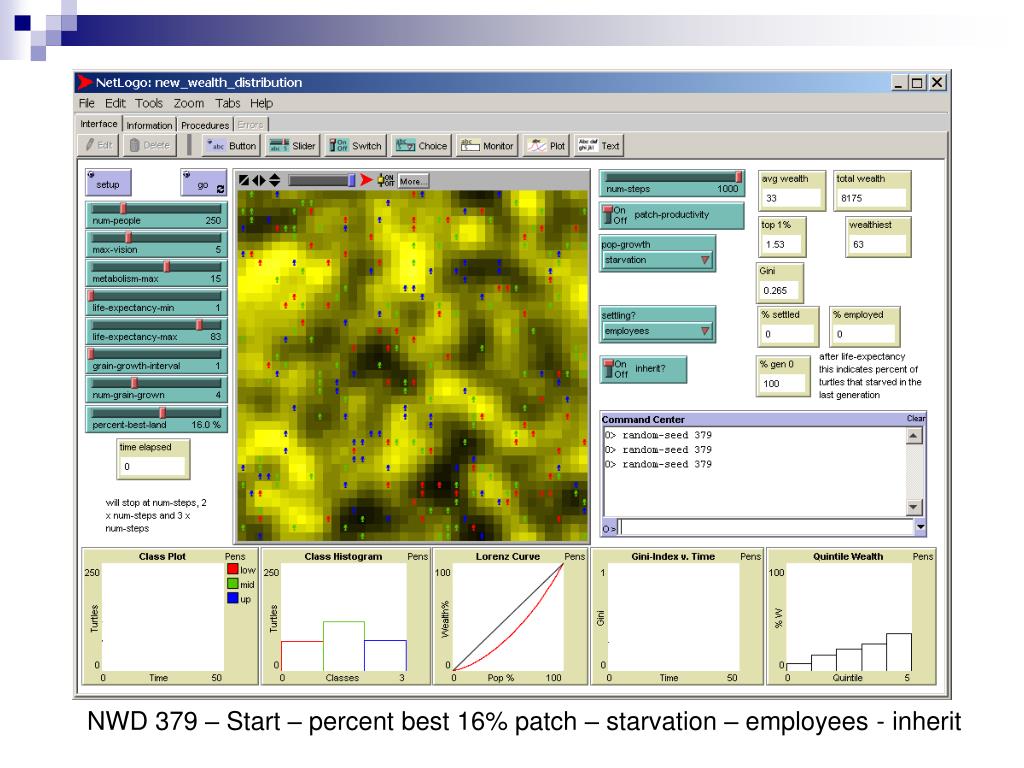Open Quintile Wealth Pens legend
Image resolution: width=1024 pixels, height=768 pixels.
923,556
